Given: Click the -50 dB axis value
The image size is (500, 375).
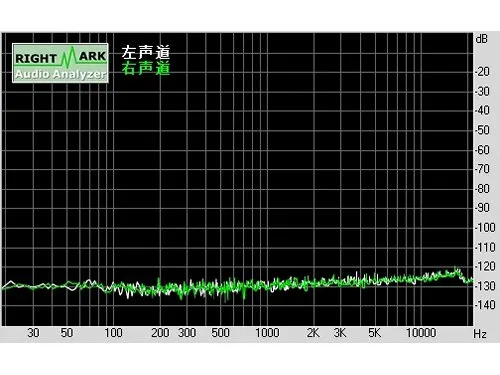Looking at the screenshot, I should tap(482, 130).
